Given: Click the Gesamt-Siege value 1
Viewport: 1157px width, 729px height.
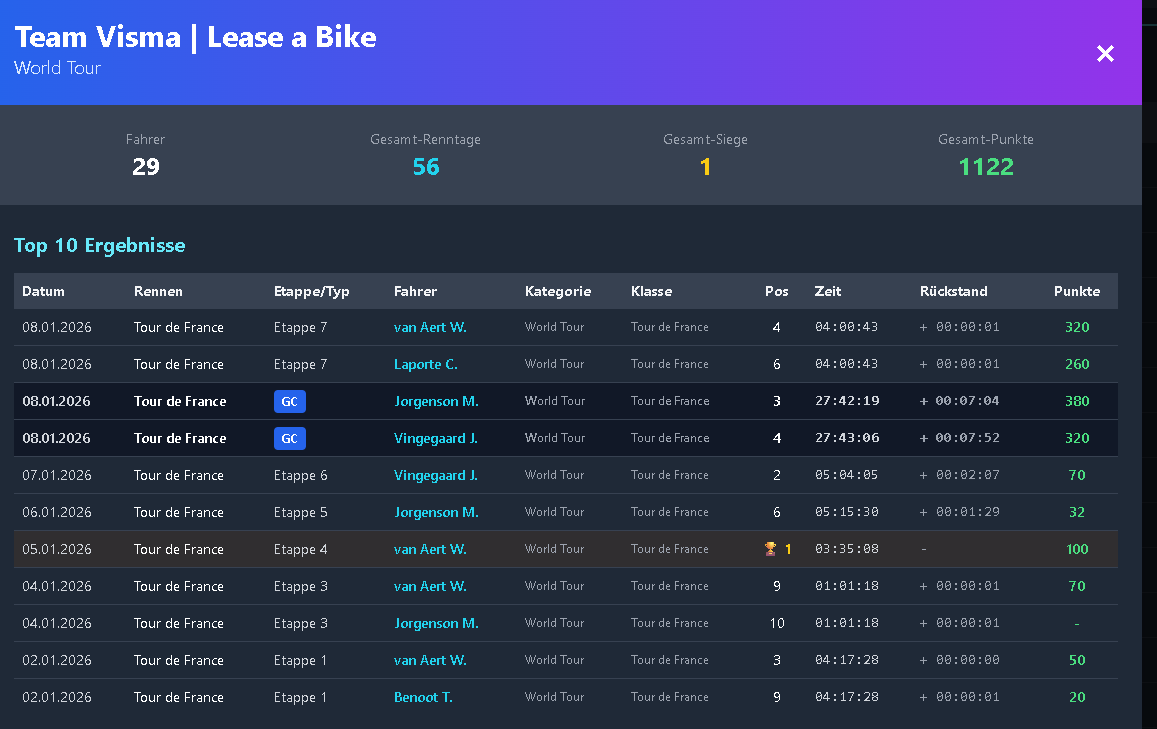Looking at the screenshot, I should 705,167.
